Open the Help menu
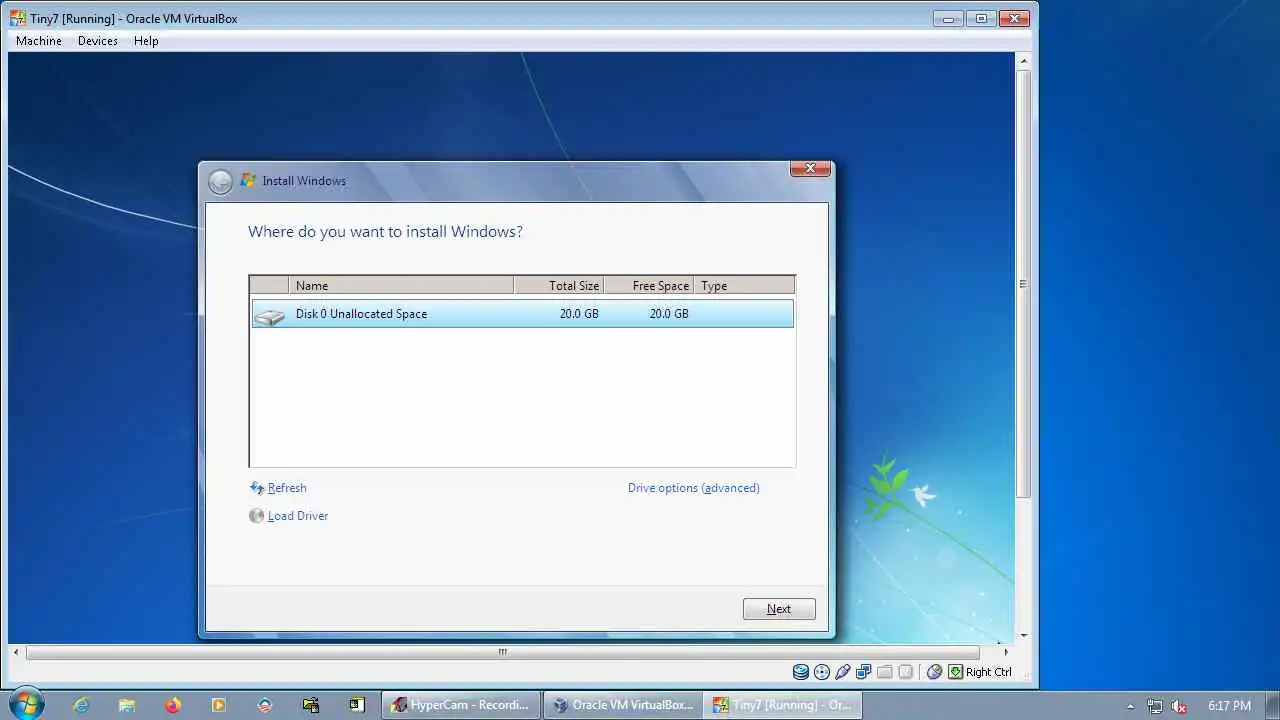 (x=146, y=41)
